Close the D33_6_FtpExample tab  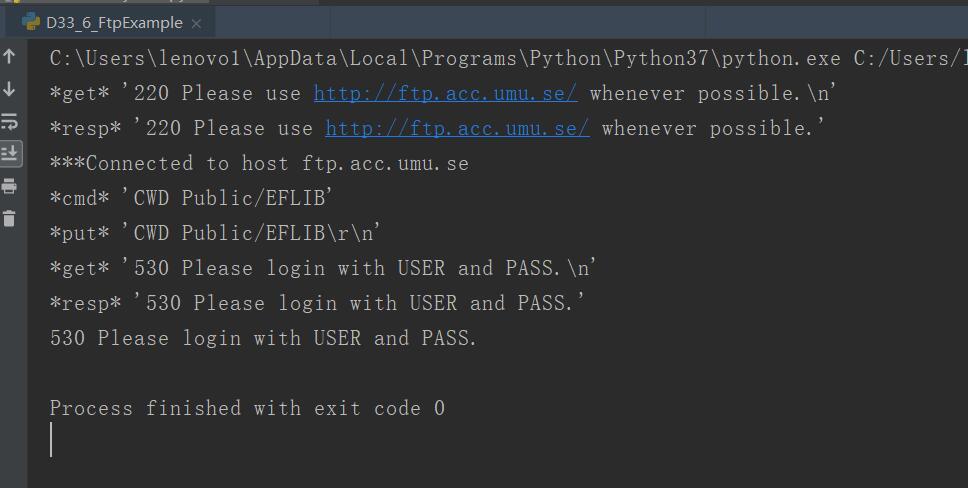click(x=196, y=23)
